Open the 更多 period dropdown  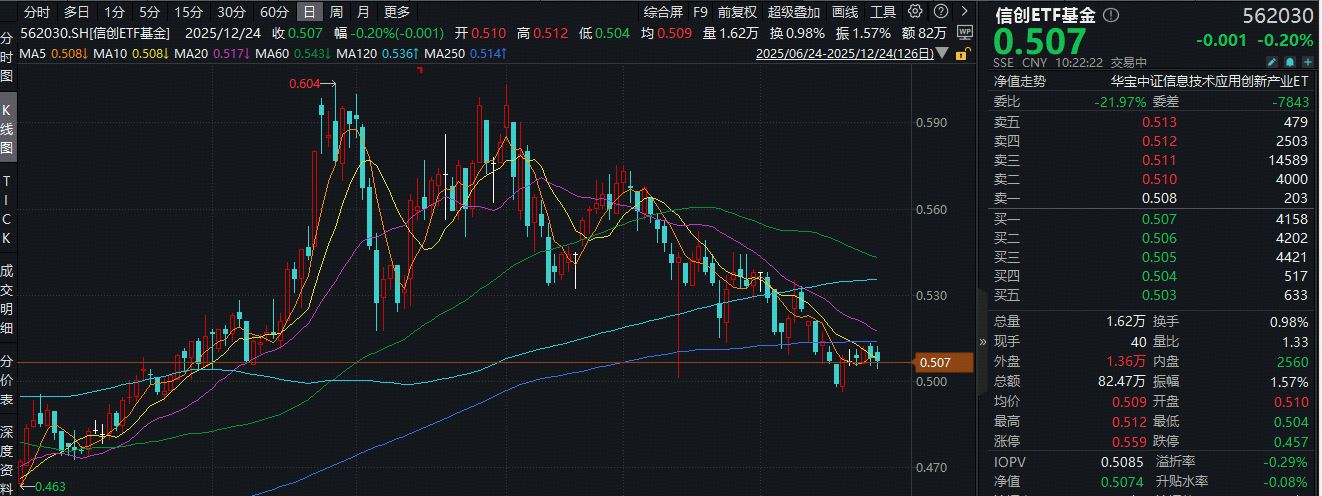[397, 12]
